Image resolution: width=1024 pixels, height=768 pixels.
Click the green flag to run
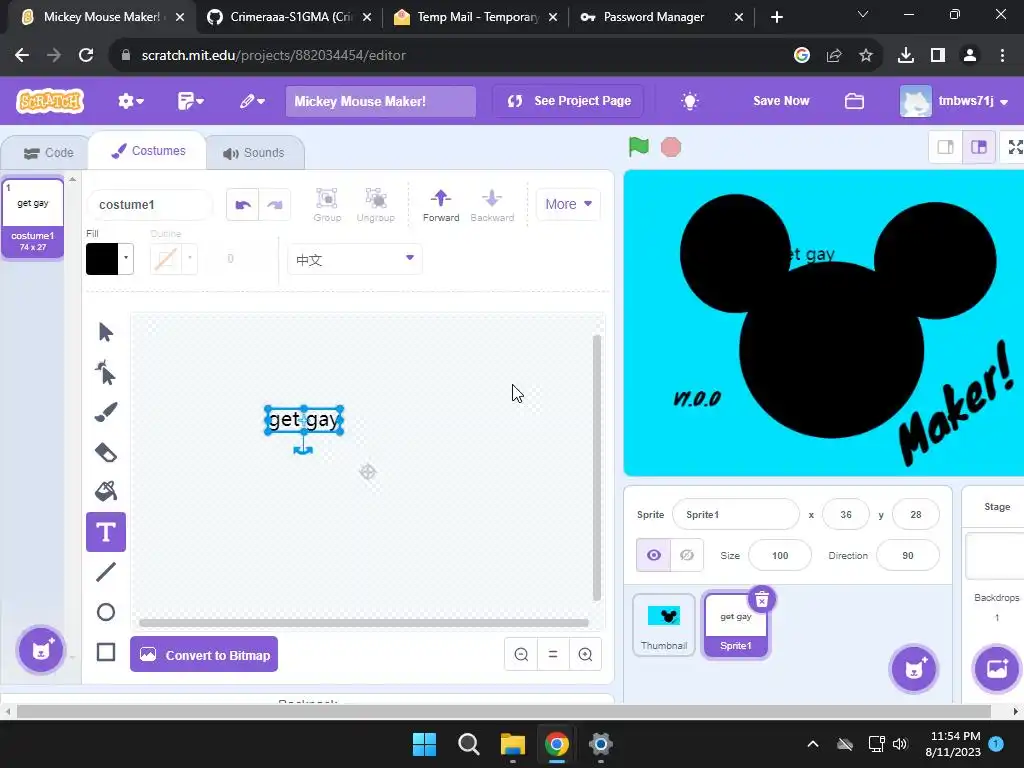(638, 147)
